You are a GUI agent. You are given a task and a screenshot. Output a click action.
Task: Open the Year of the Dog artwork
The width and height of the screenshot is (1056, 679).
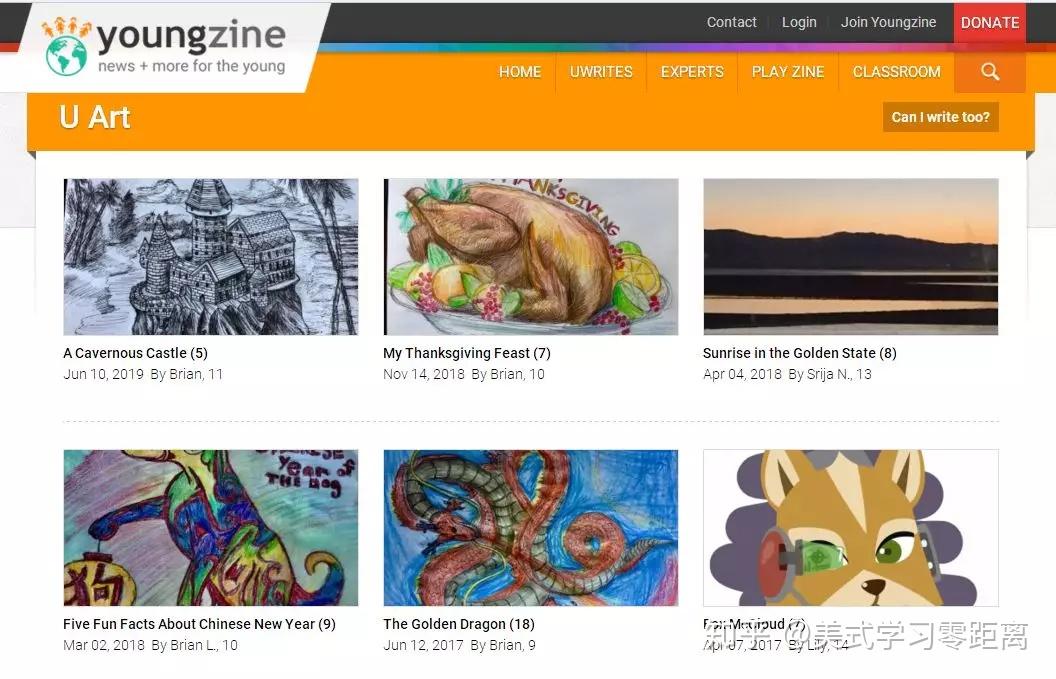(x=211, y=528)
